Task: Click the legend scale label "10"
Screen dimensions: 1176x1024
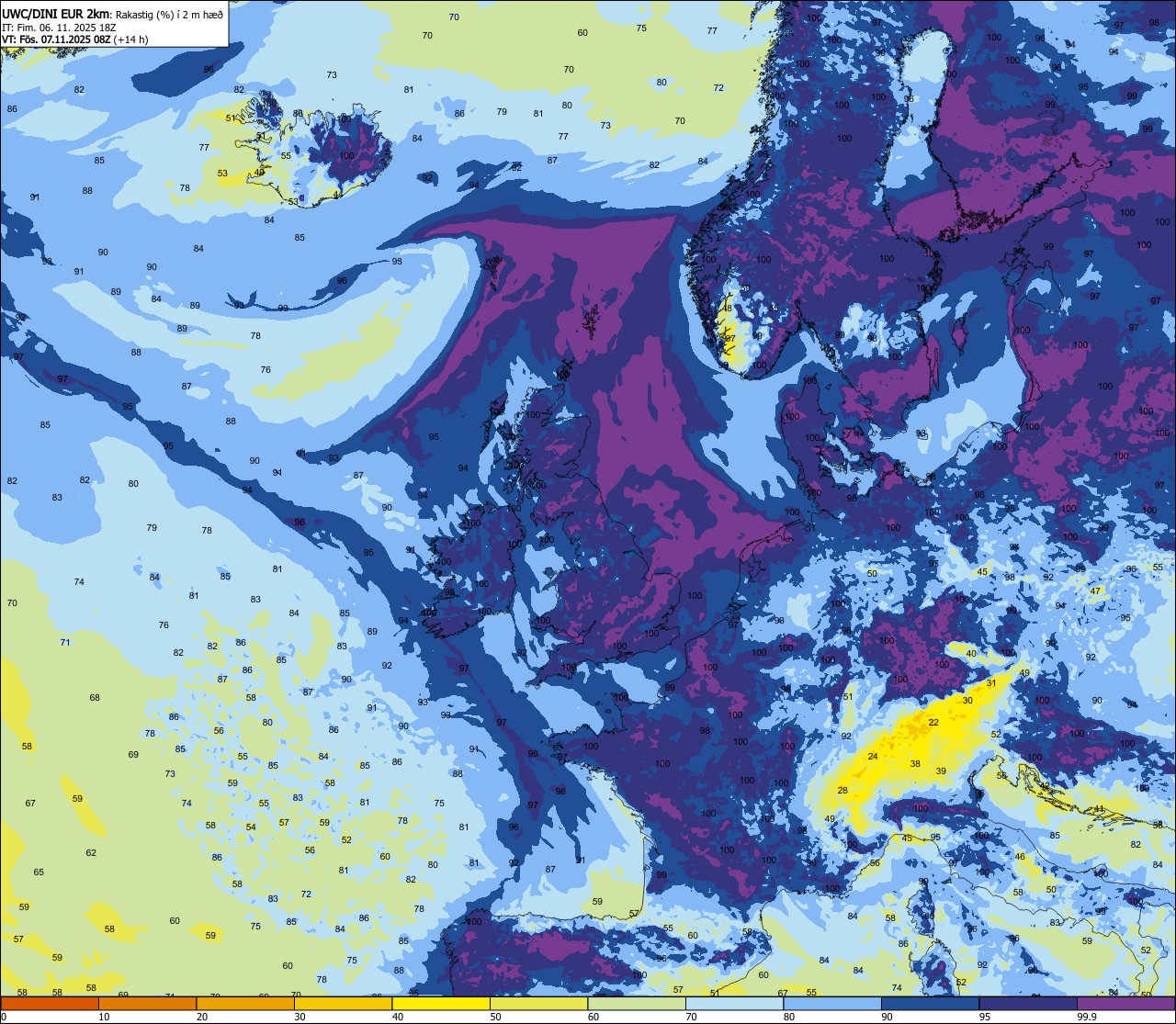Action: pos(104,1017)
